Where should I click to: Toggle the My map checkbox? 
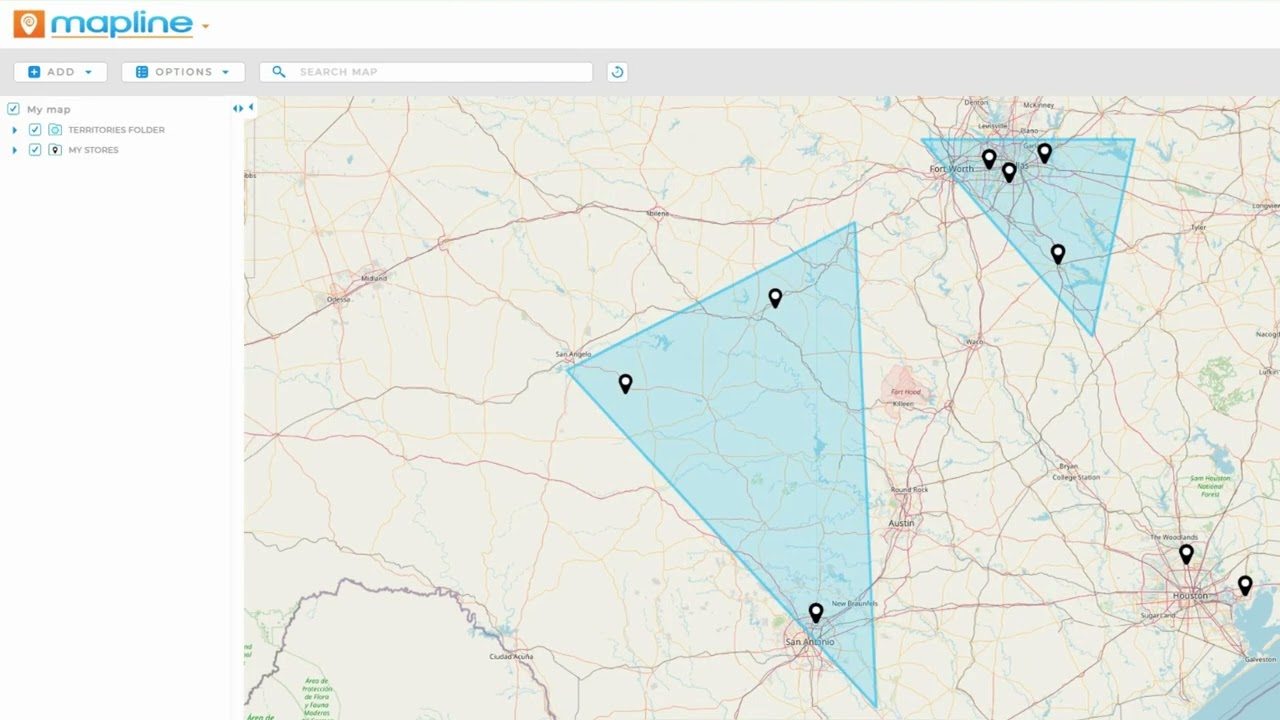pos(13,109)
